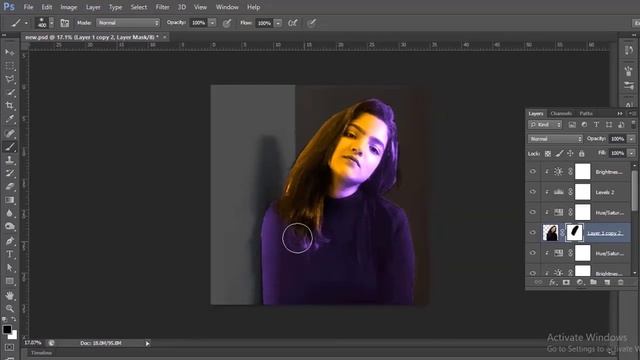640x360 pixels.
Task: Select the Hand tool
Action: [10, 295]
